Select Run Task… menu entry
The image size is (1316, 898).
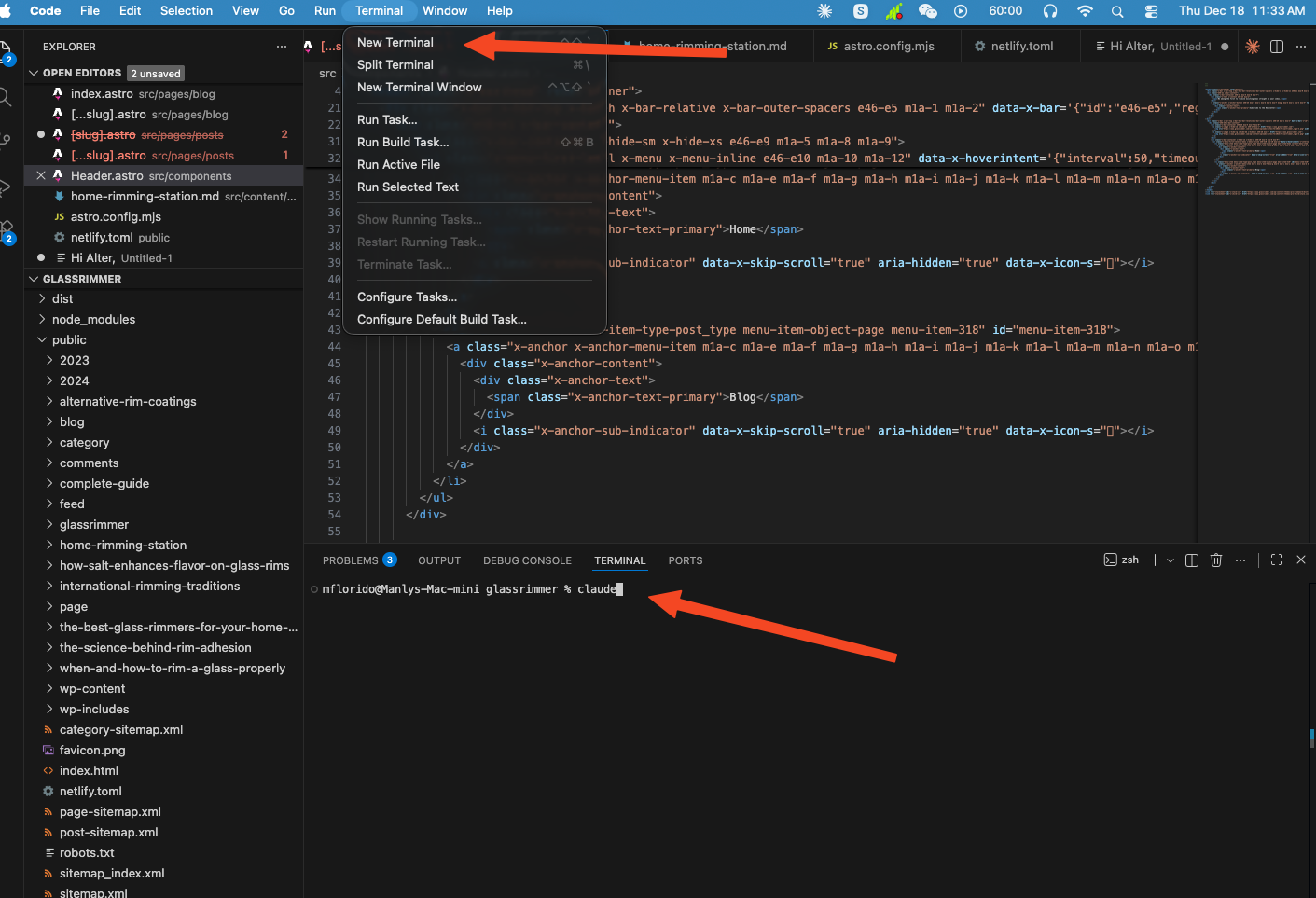click(475, 119)
